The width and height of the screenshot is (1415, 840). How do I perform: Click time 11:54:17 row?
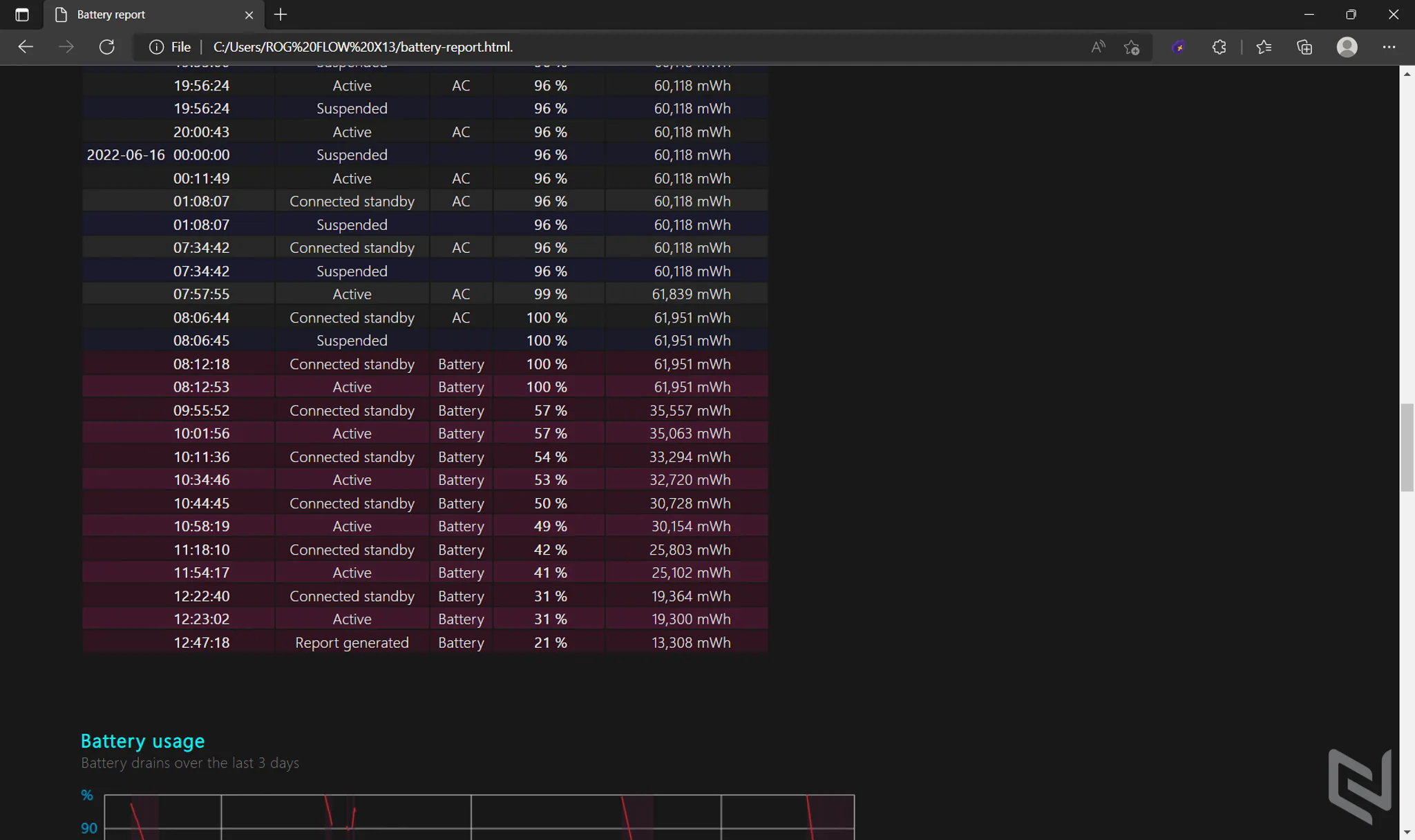coord(201,572)
